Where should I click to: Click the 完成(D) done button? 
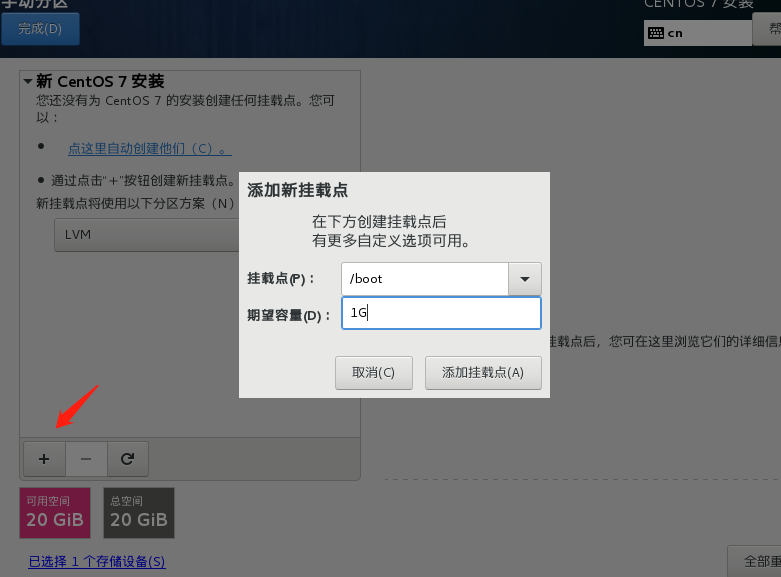coord(40,29)
